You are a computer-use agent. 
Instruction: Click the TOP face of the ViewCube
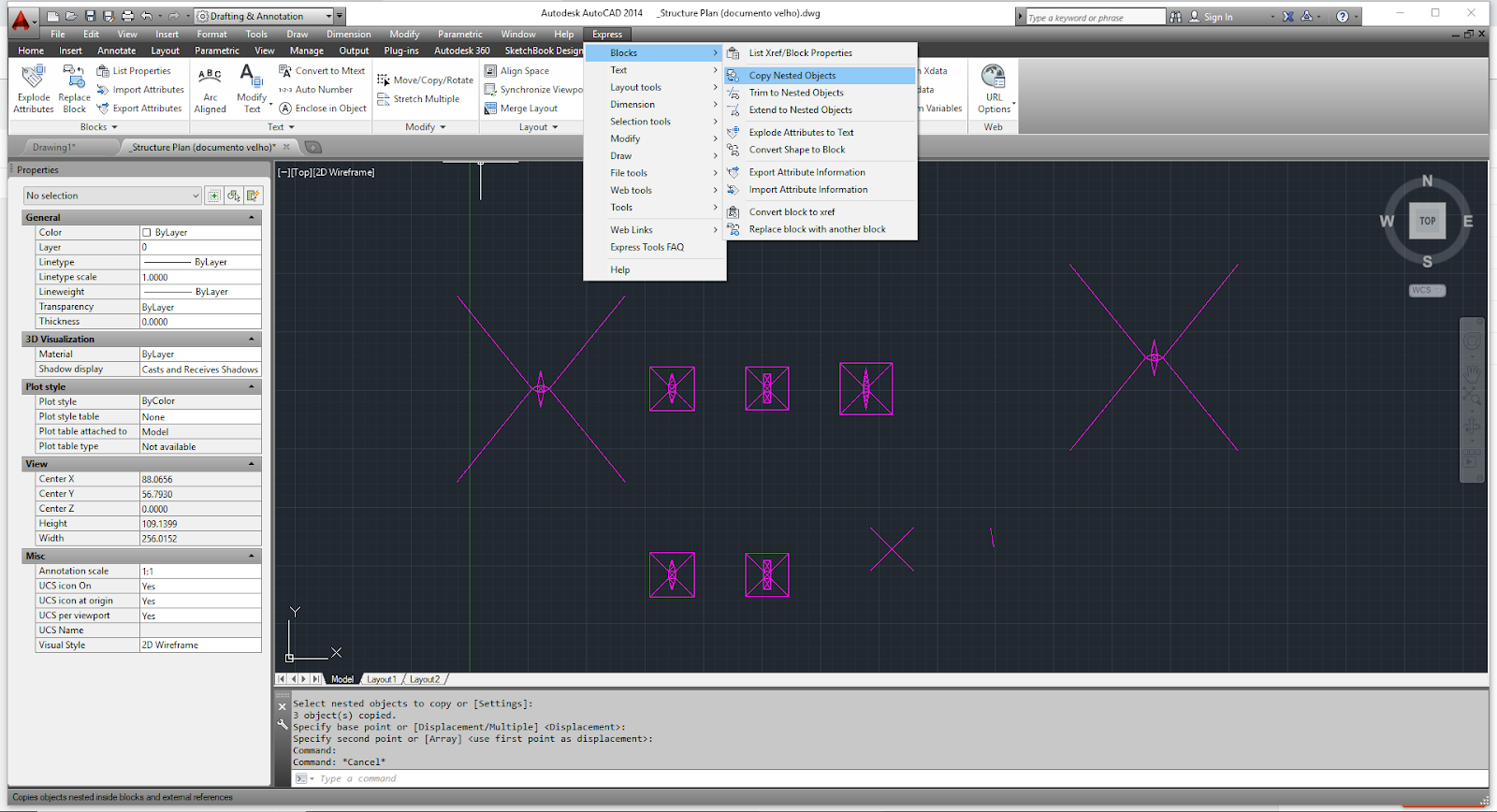tap(1427, 222)
